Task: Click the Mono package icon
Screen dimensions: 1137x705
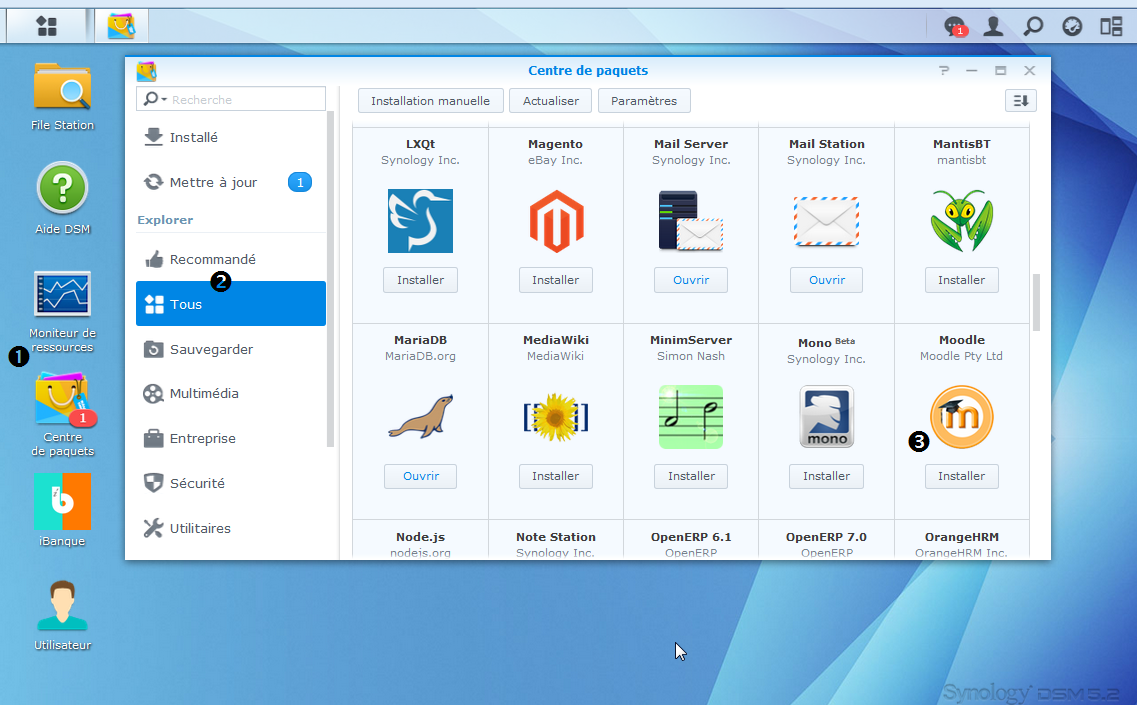Action: pyautogui.click(x=827, y=417)
